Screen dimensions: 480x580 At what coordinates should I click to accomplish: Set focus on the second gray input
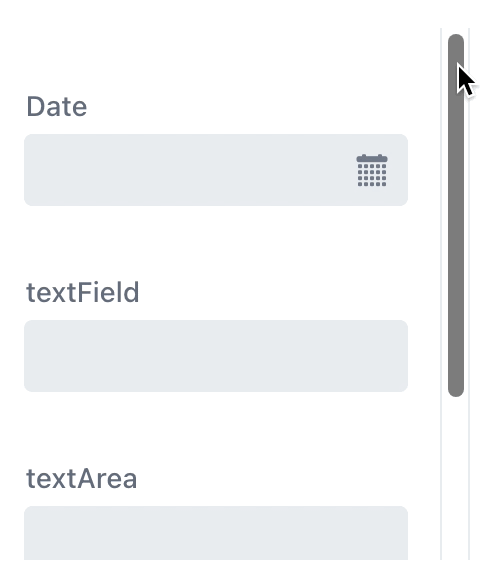[x=216, y=356]
